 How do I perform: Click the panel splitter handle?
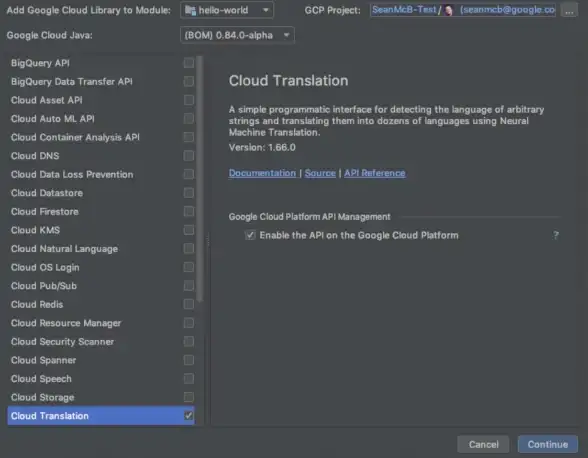(x=208, y=240)
